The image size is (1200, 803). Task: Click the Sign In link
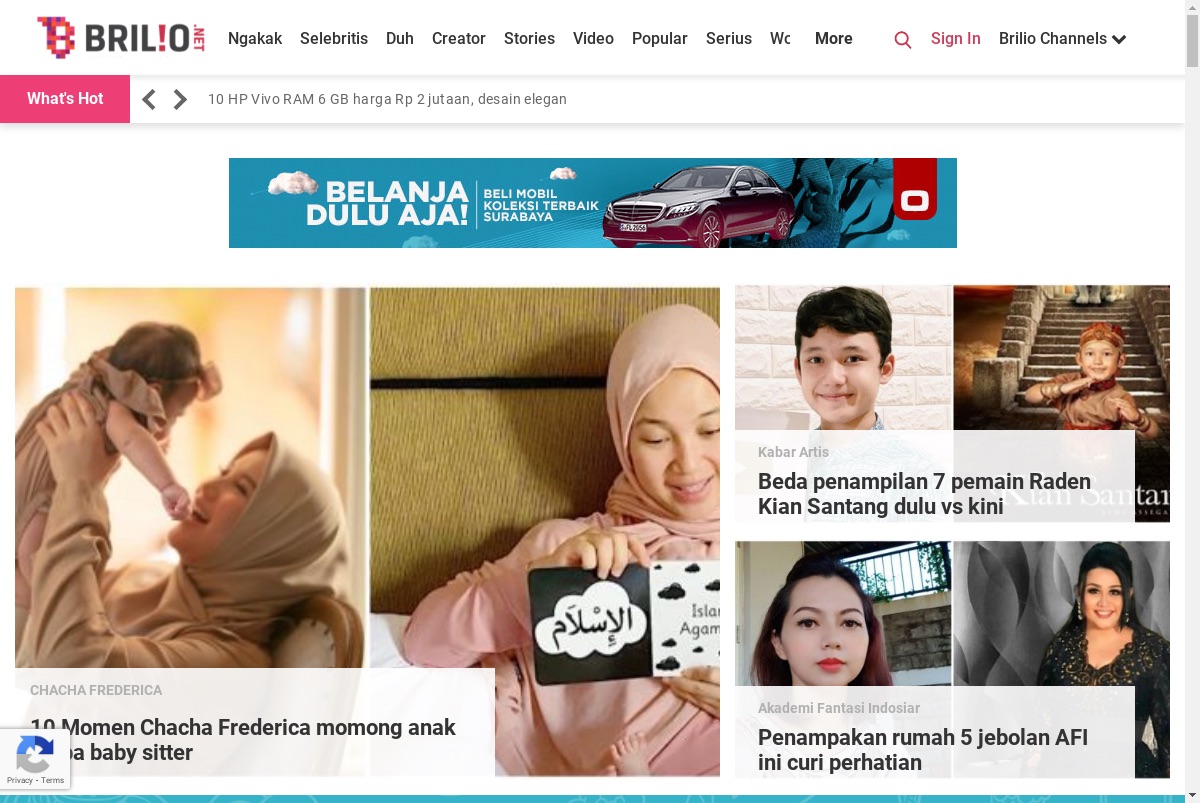pyautogui.click(x=955, y=39)
